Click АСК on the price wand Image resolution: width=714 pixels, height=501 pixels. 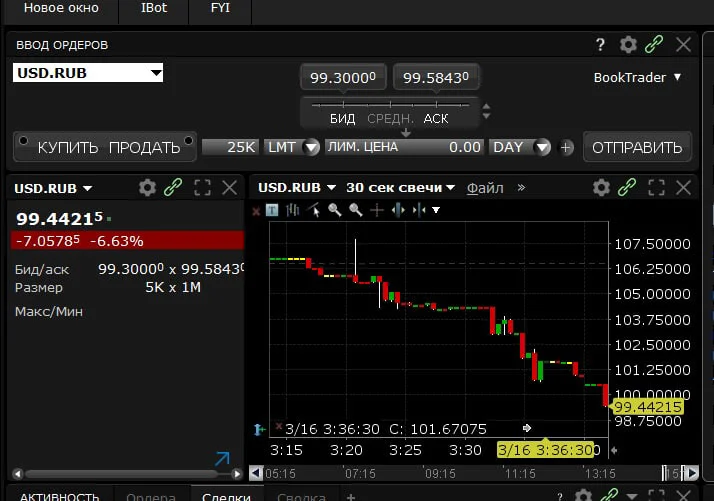click(x=436, y=119)
